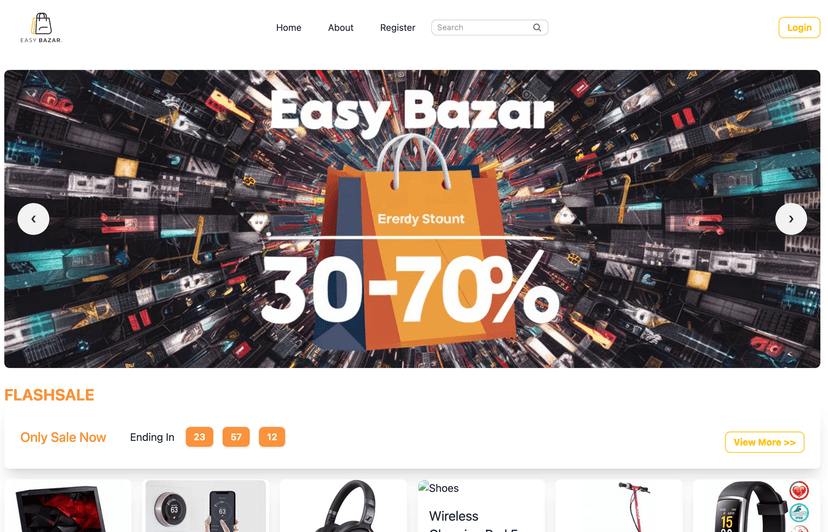Click the Login button
The width and height of the screenshot is (828, 532).
coord(799,27)
